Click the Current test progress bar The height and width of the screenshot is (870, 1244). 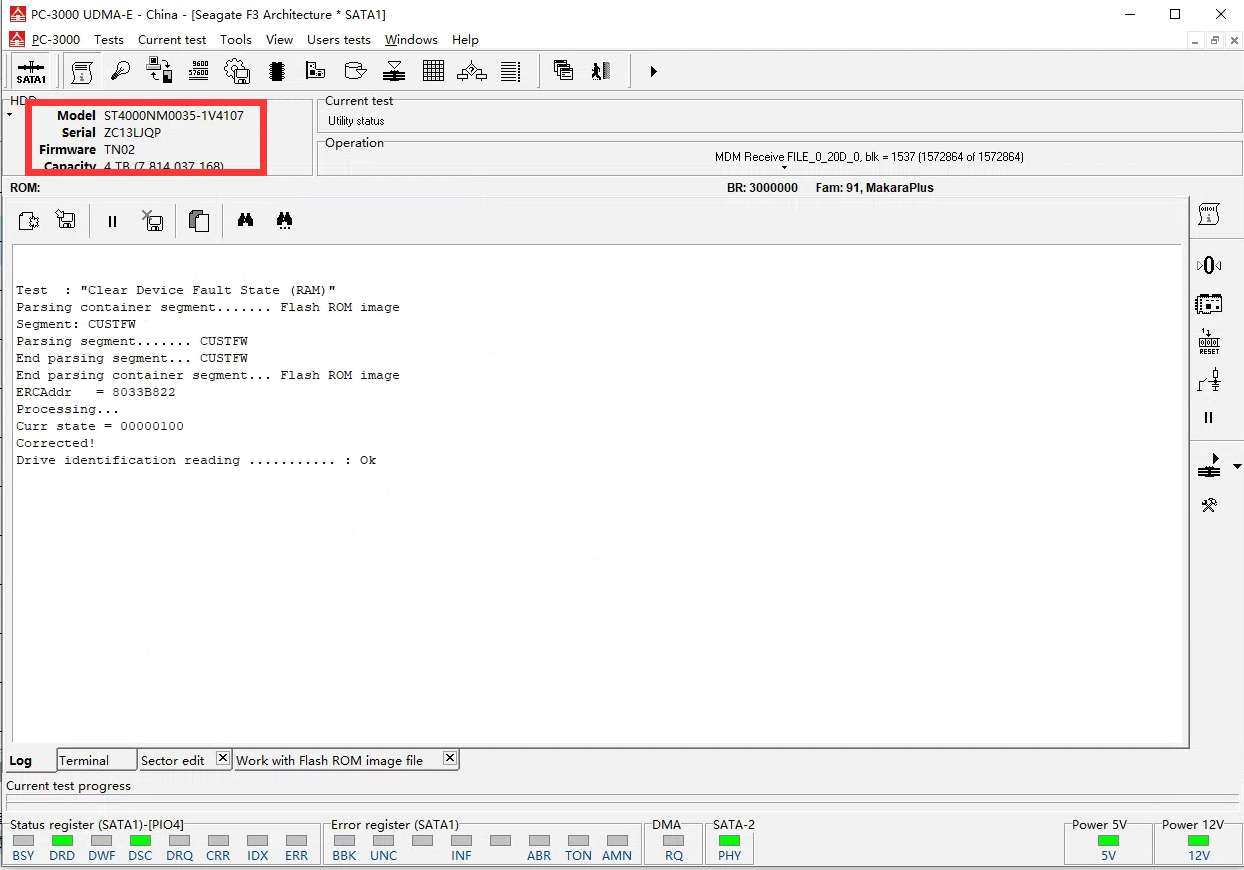[x=620, y=802]
